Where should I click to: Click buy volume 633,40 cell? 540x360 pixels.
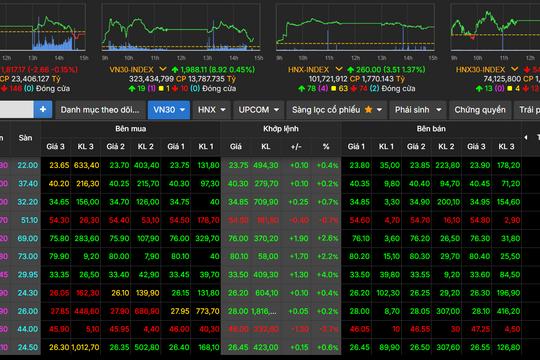(x=86, y=165)
